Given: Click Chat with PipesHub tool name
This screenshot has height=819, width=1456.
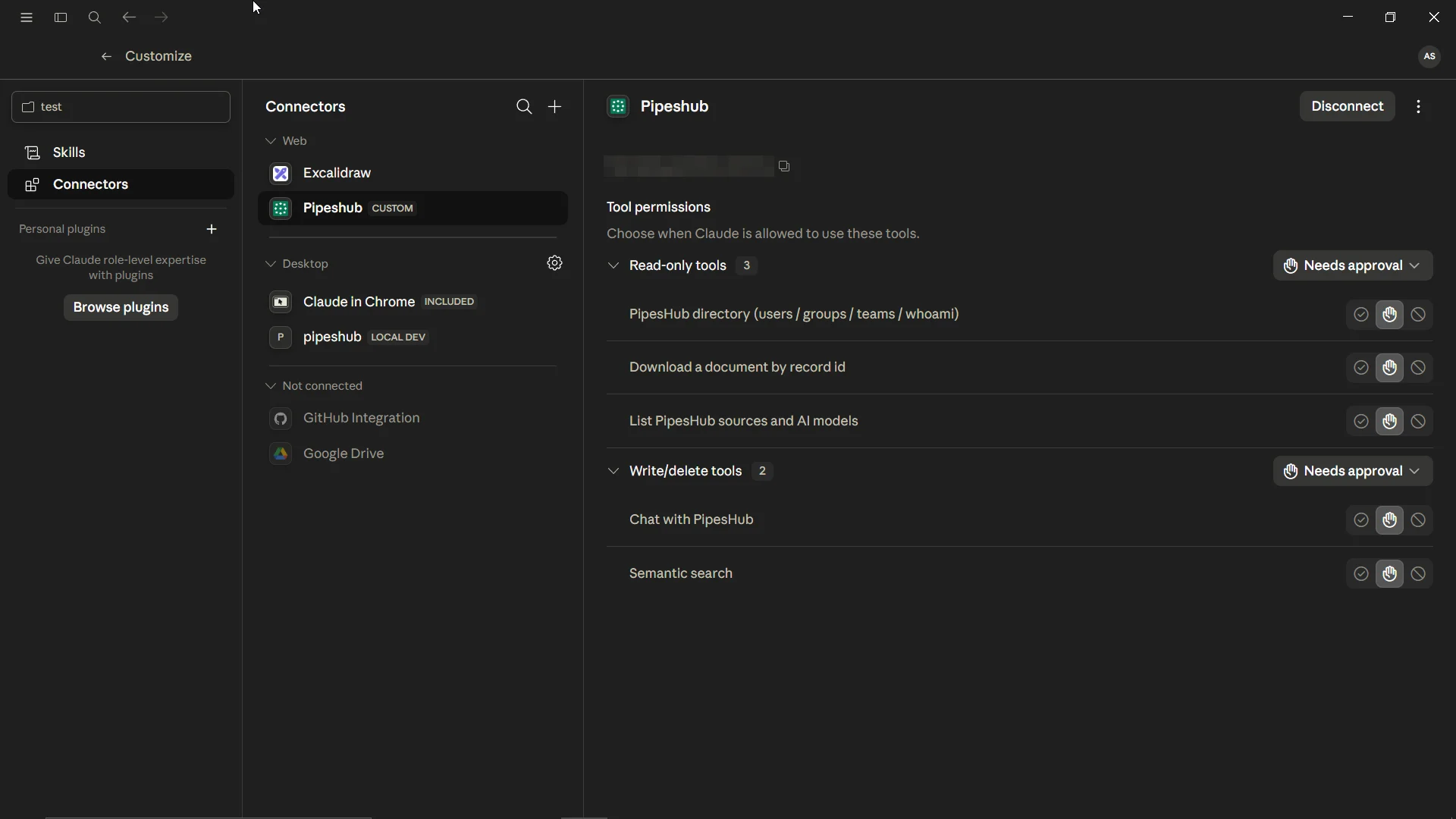Looking at the screenshot, I should 691,520.
